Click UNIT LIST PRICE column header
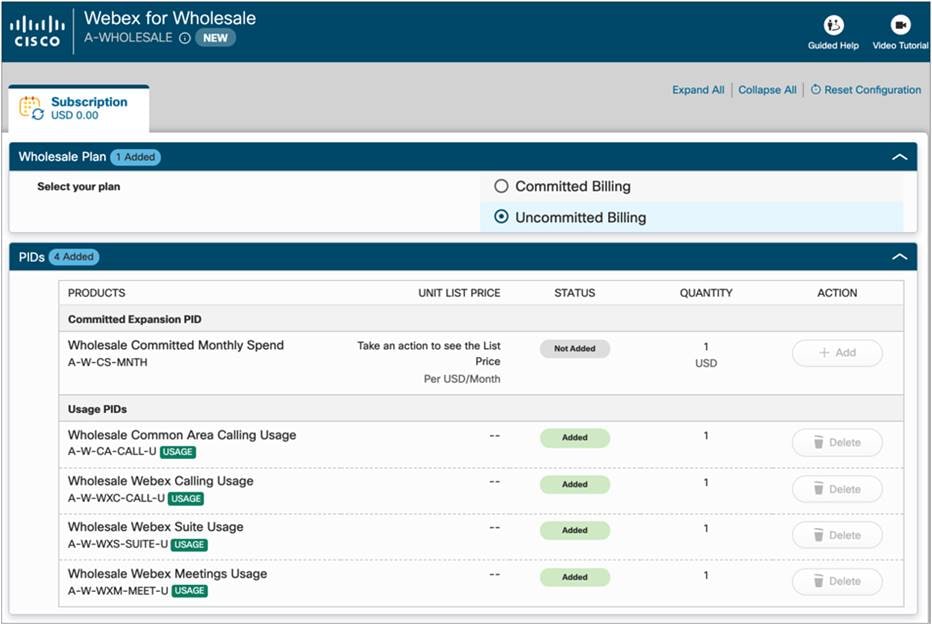Viewport: 932px width, 625px height. click(459, 293)
